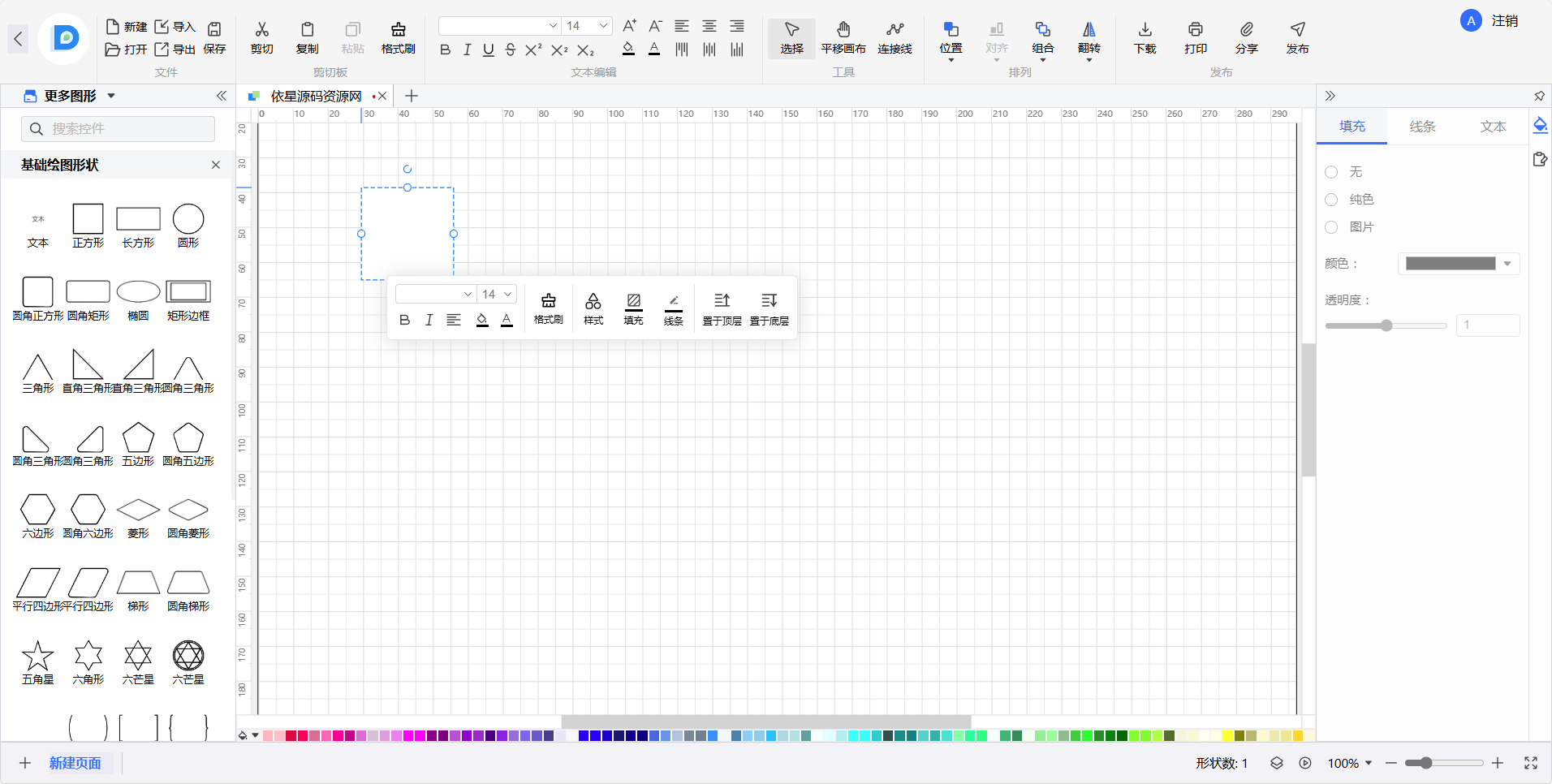Select the 无 no-fill radio button

pos(1331,172)
